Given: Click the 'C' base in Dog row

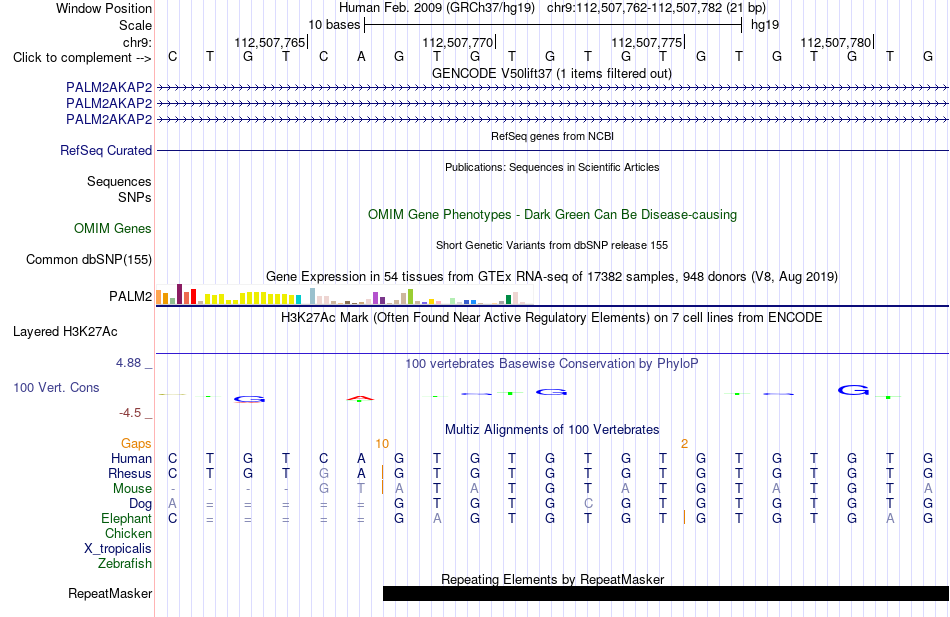Looking at the screenshot, I should coord(588,504).
